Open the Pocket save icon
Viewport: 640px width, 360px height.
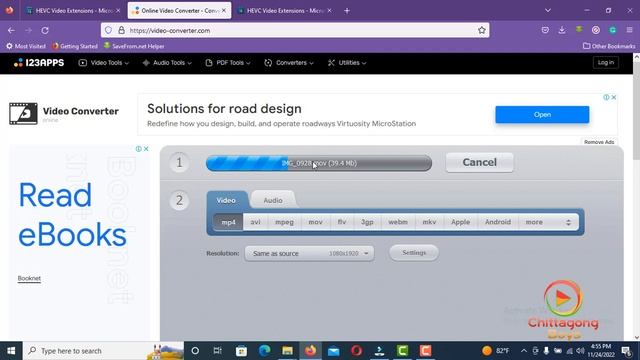(545, 30)
